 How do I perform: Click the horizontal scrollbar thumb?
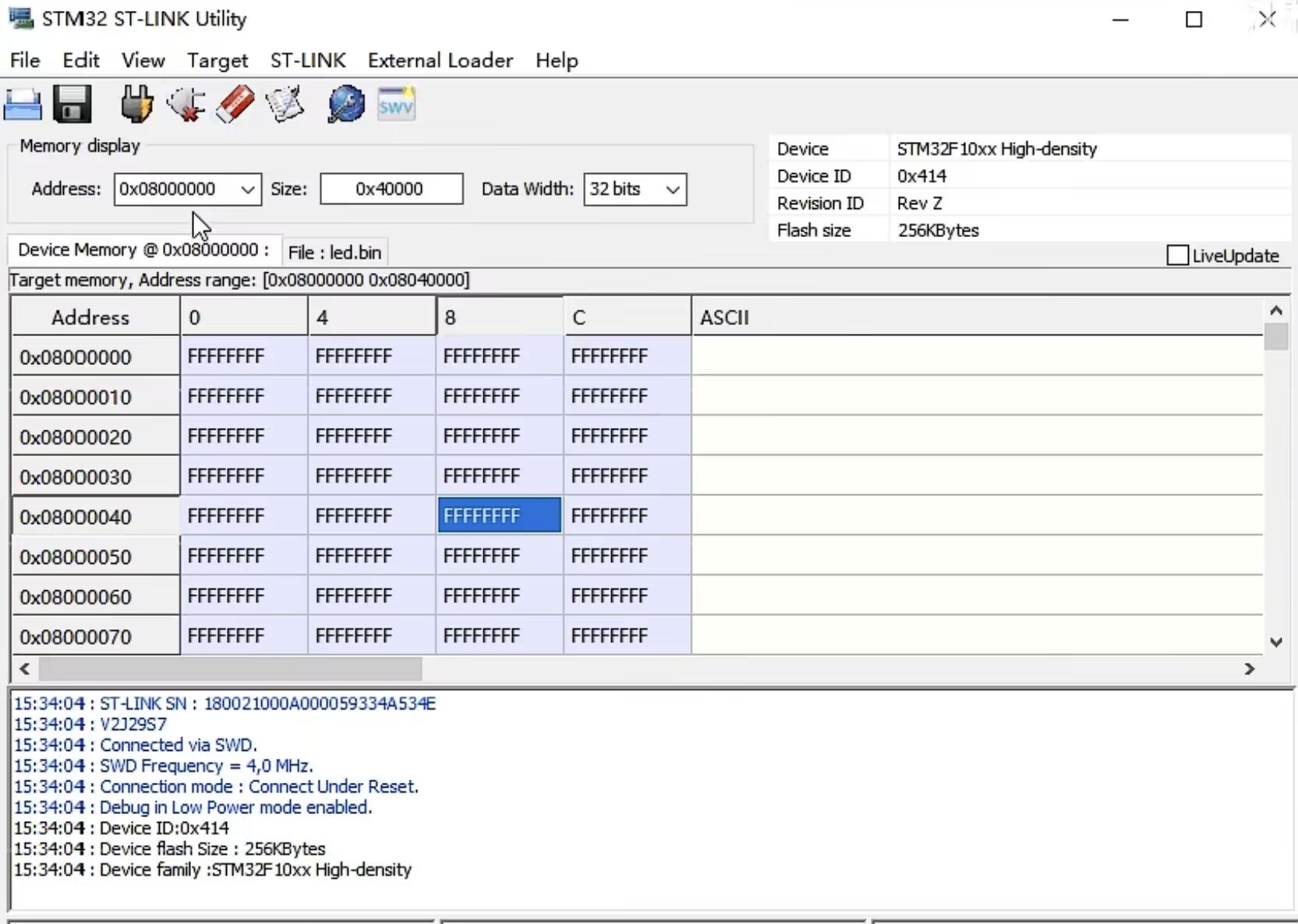point(230,669)
